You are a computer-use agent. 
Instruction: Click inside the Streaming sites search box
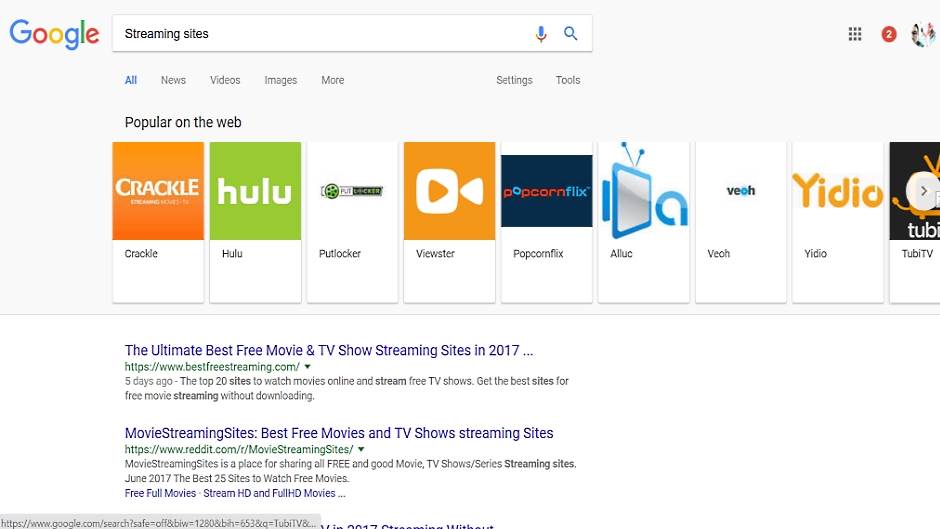[x=320, y=34]
